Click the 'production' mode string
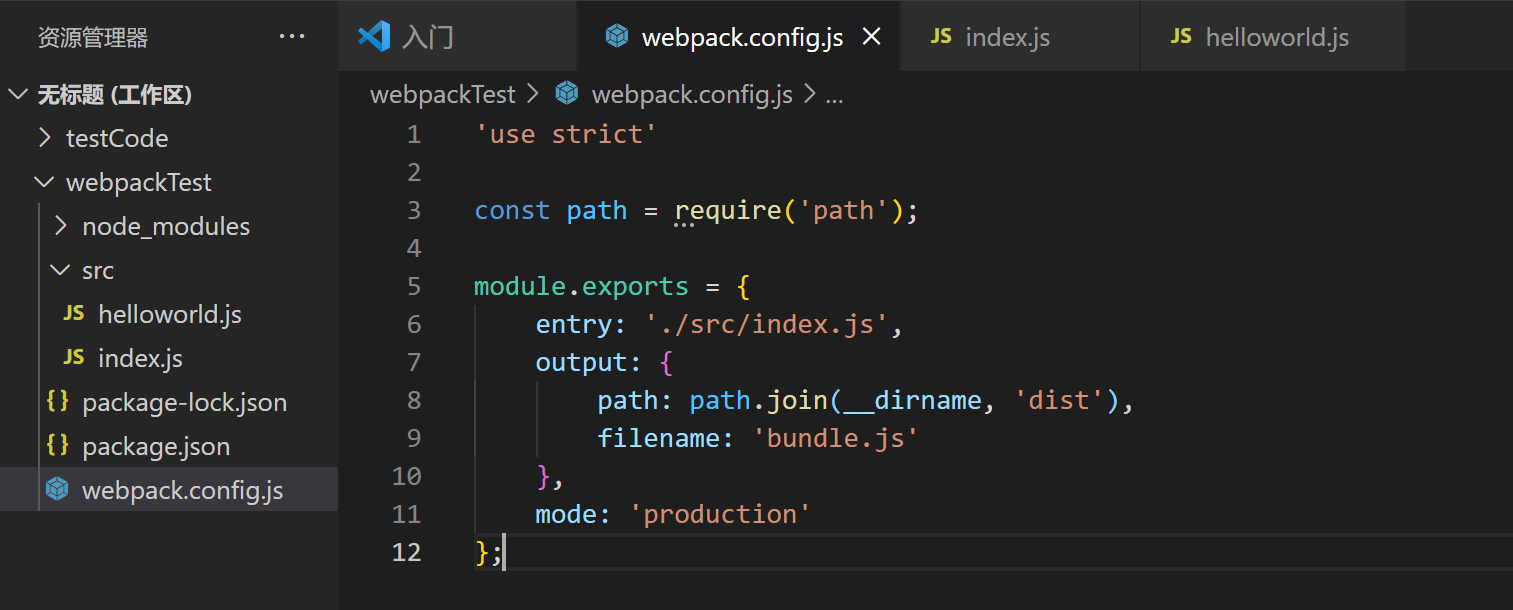The height and width of the screenshot is (610, 1513). [x=719, y=514]
